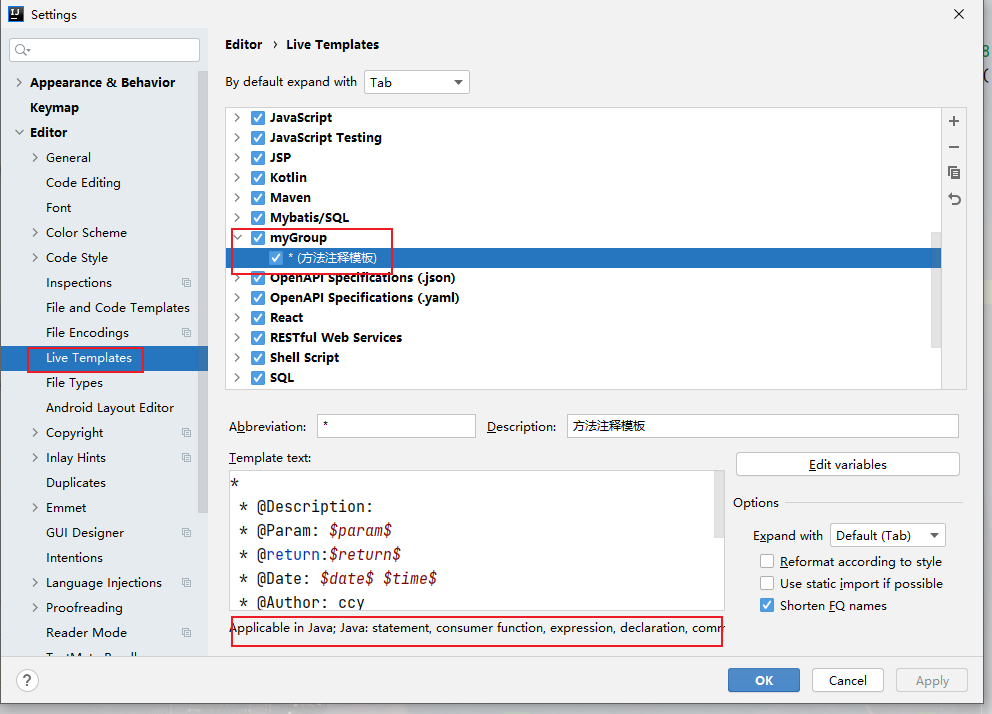The image size is (992, 714).
Task: Click project-level icon beside Reader Mode
Action: 187,632
